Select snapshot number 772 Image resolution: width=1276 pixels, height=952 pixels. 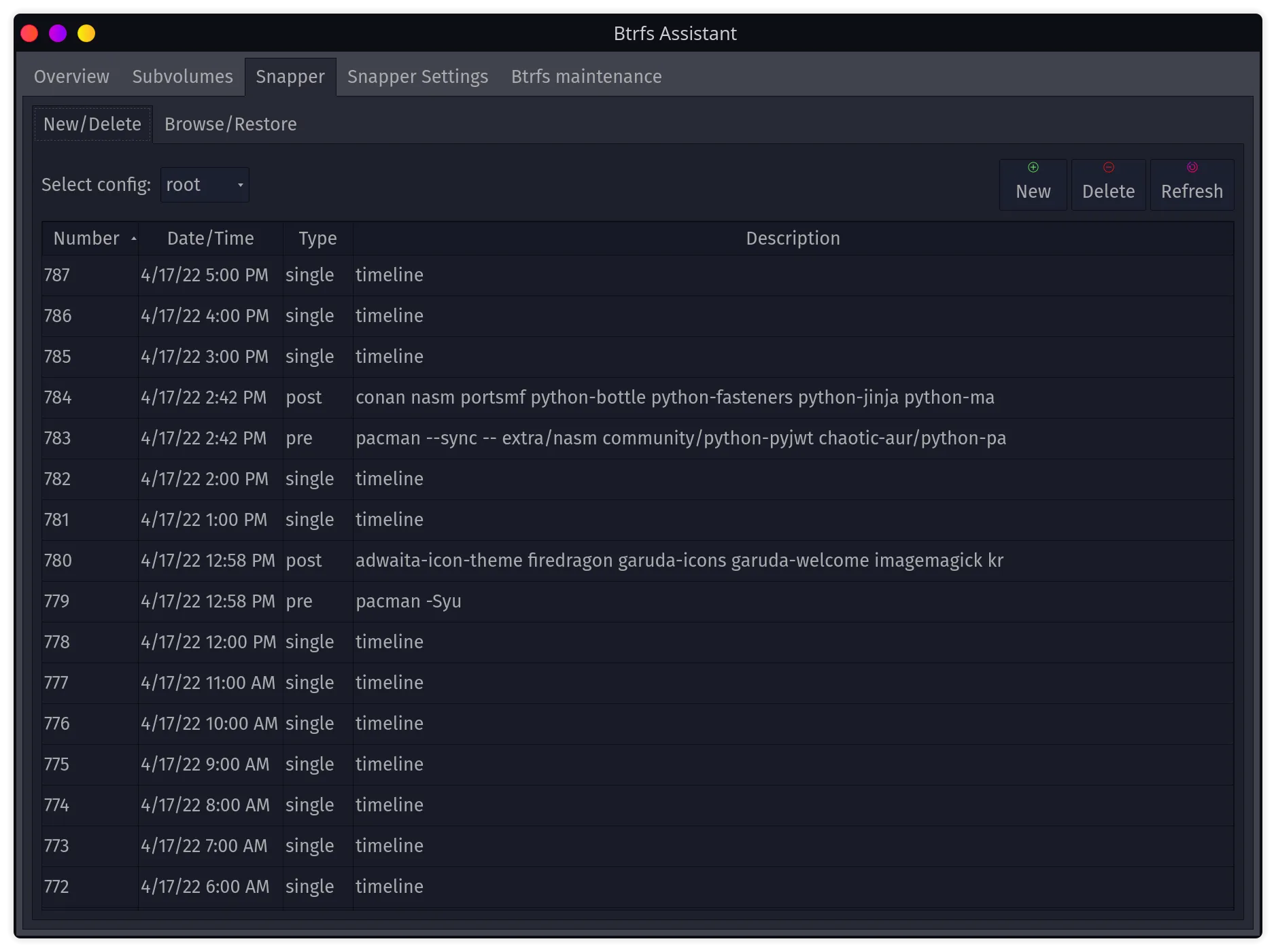click(90, 887)
